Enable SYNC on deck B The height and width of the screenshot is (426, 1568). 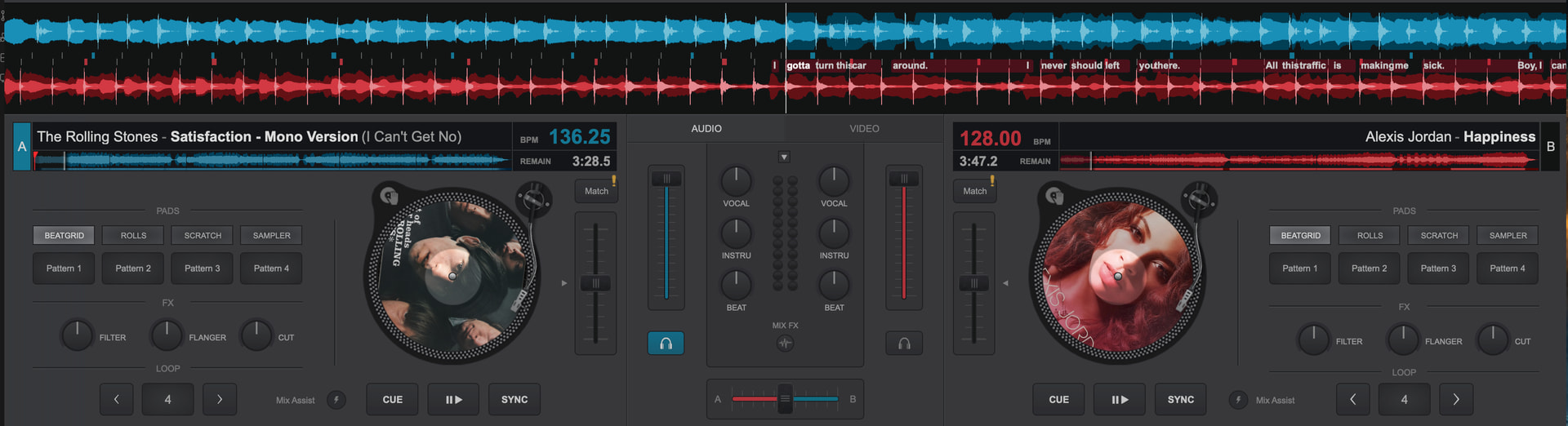(1180, 400)
